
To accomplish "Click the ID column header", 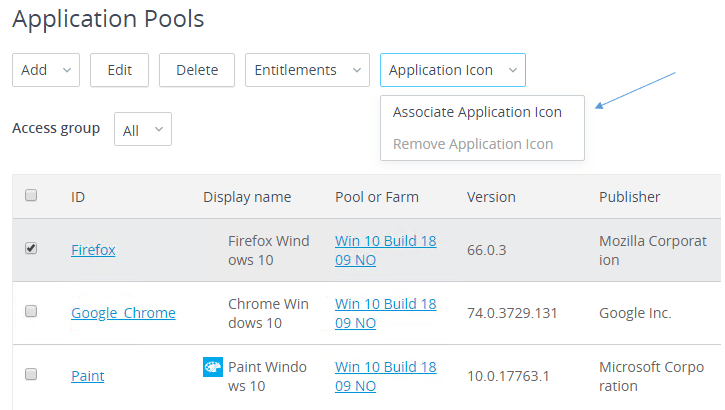I will click(x=78, y=197).
